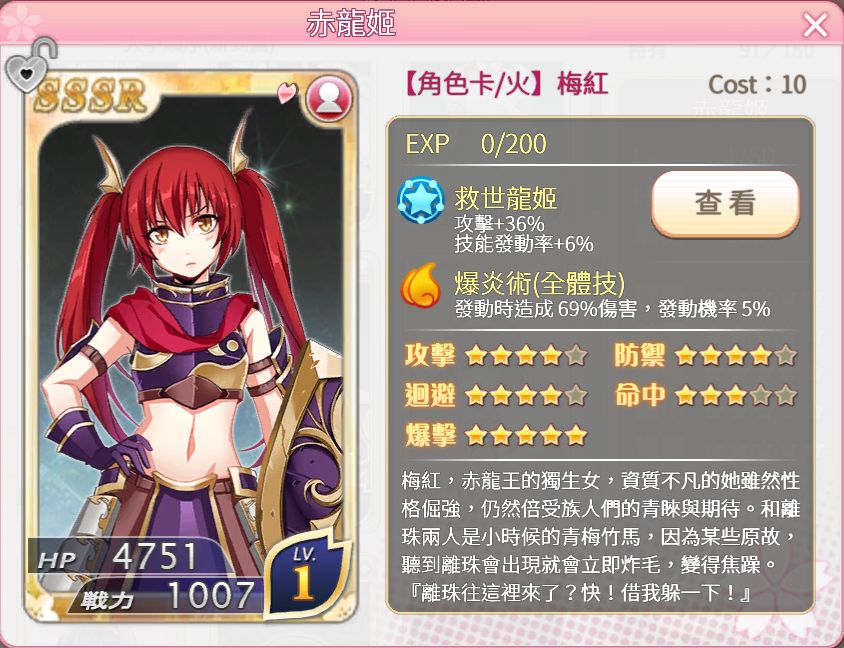Toggle the heart lock icon on card
Viewport: 844px width, 648px height.
[31, 65]
